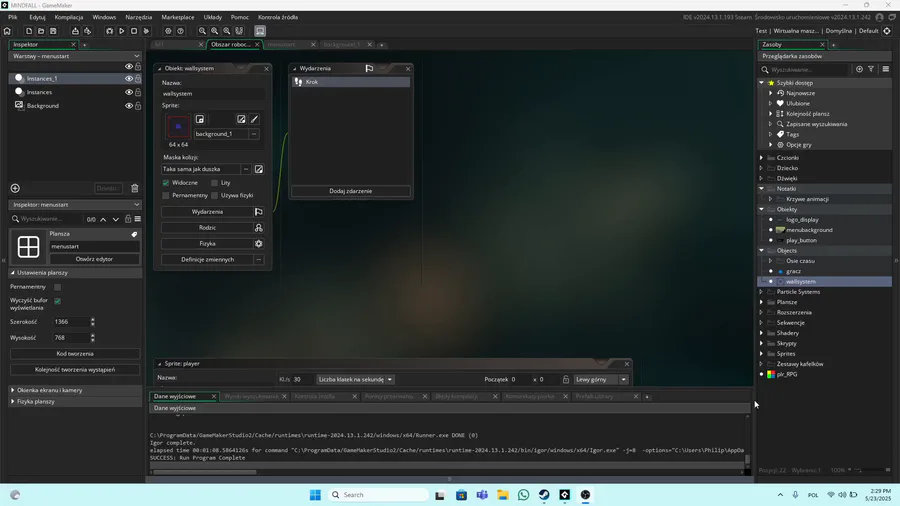Screen dimensions: 900x506
Task: Expand Okienka ekranu i kamery section
Action: 75,390
